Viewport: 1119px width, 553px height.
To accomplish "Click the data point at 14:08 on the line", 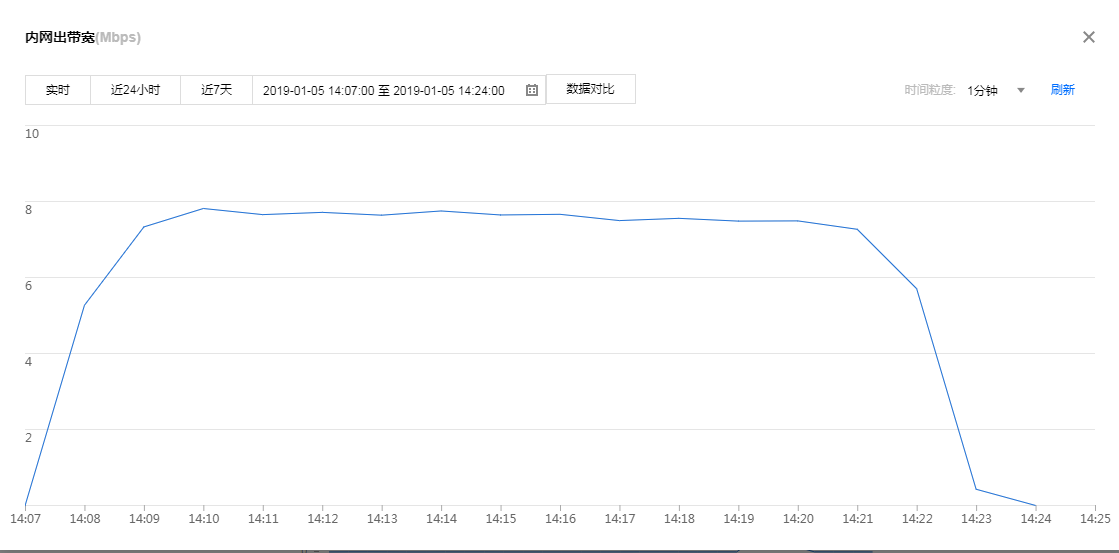I will point(85,305).
